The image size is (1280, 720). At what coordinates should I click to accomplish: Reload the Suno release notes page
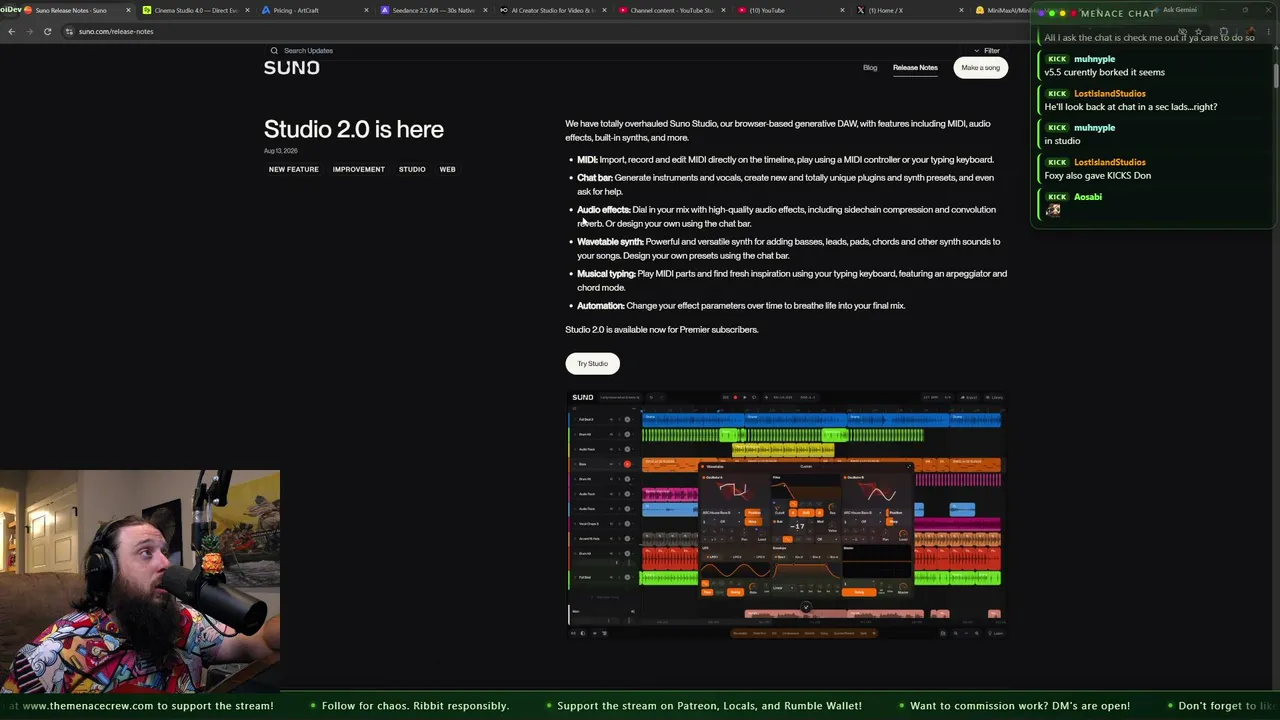47,31
